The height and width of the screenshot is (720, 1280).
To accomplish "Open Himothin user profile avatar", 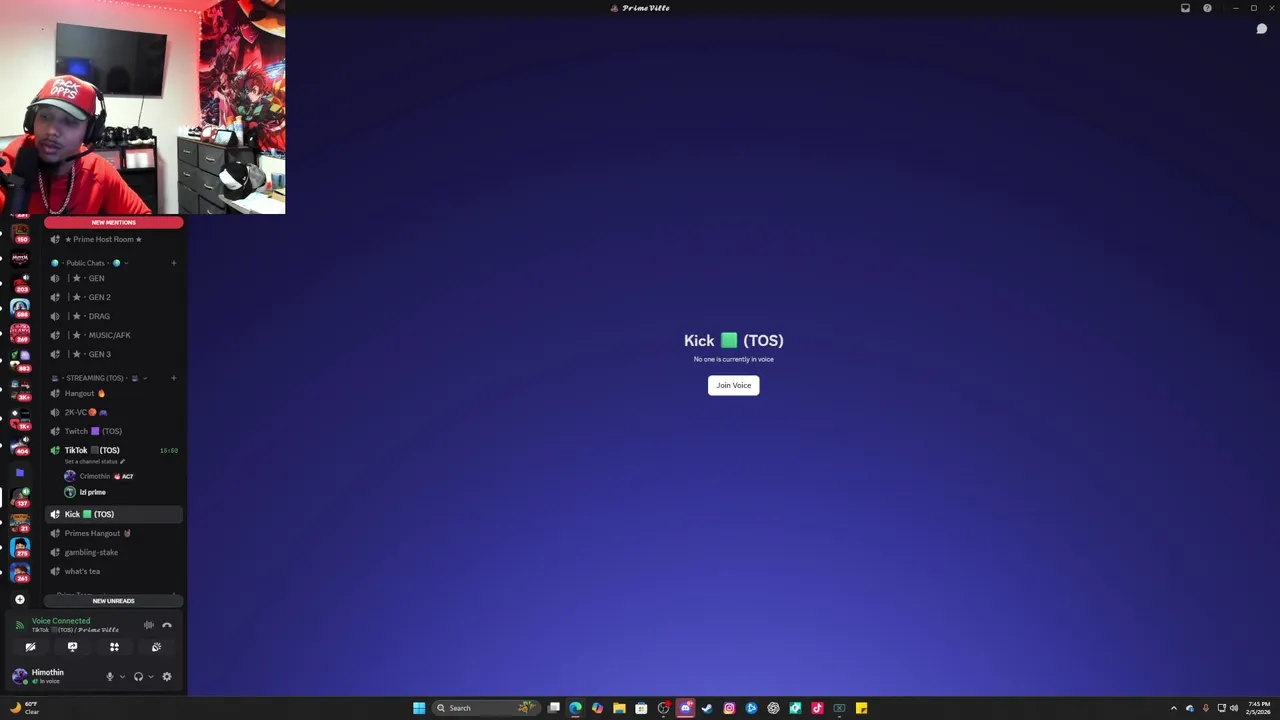I will point(19,676).
